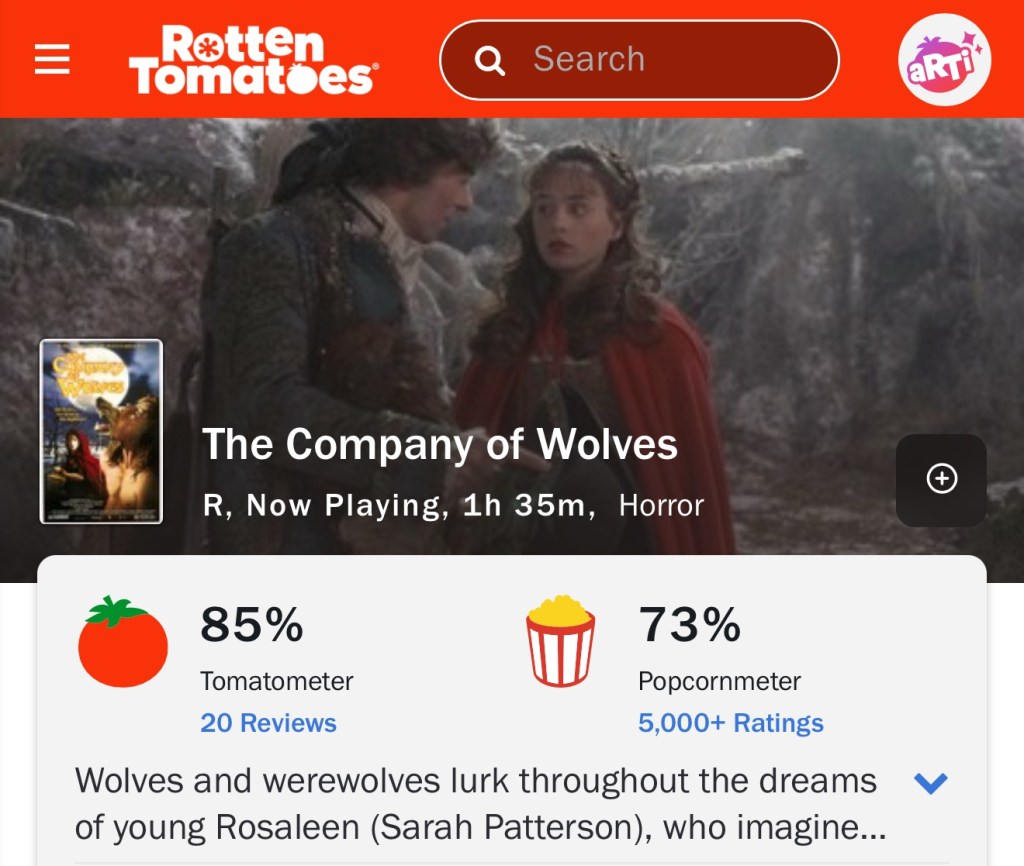Click the red Tomatometer tomato icon
Image resolution: width=1024 pixels, height=866 pixels.
(123, 641)
